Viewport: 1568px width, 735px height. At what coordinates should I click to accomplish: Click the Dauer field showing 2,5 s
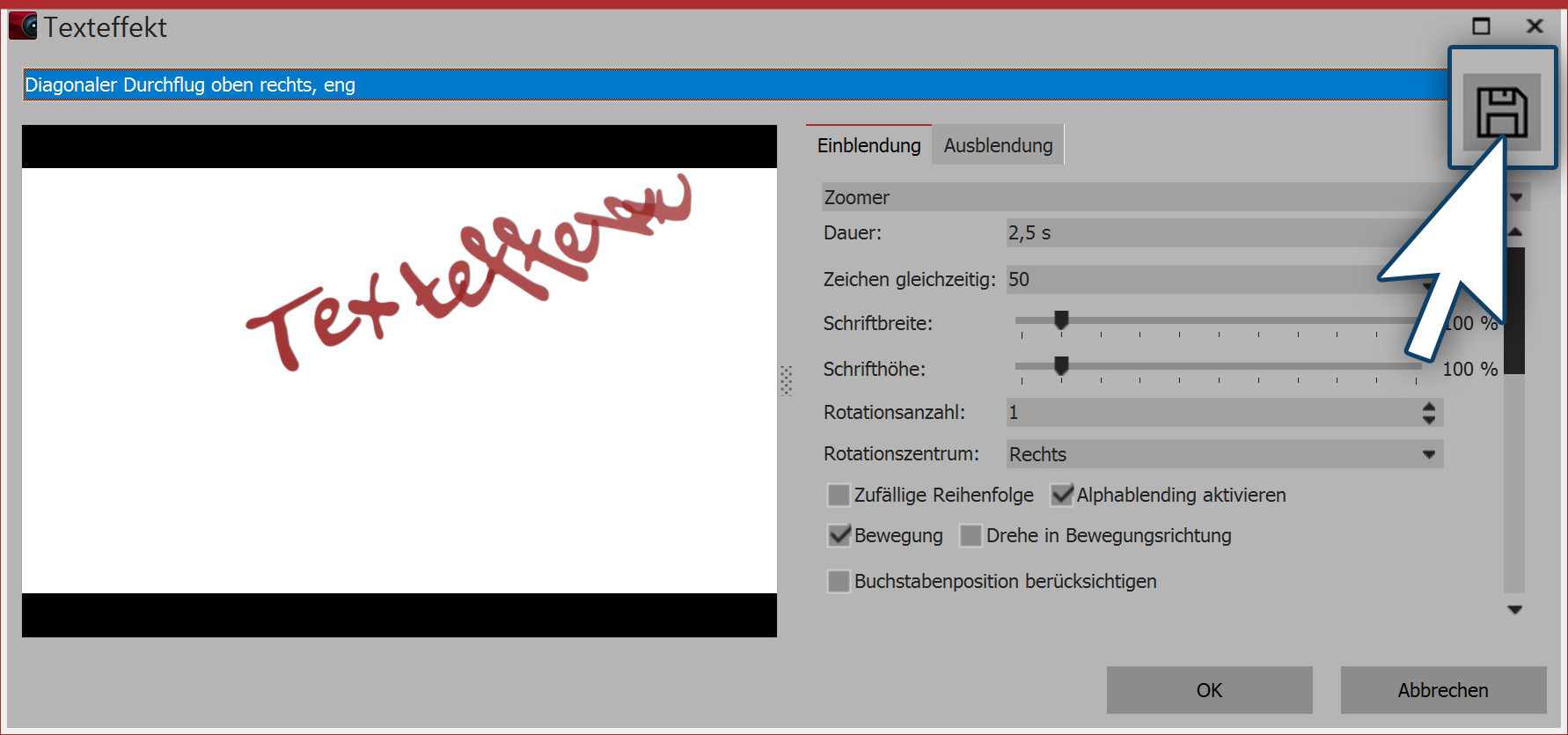(1224, 233)
